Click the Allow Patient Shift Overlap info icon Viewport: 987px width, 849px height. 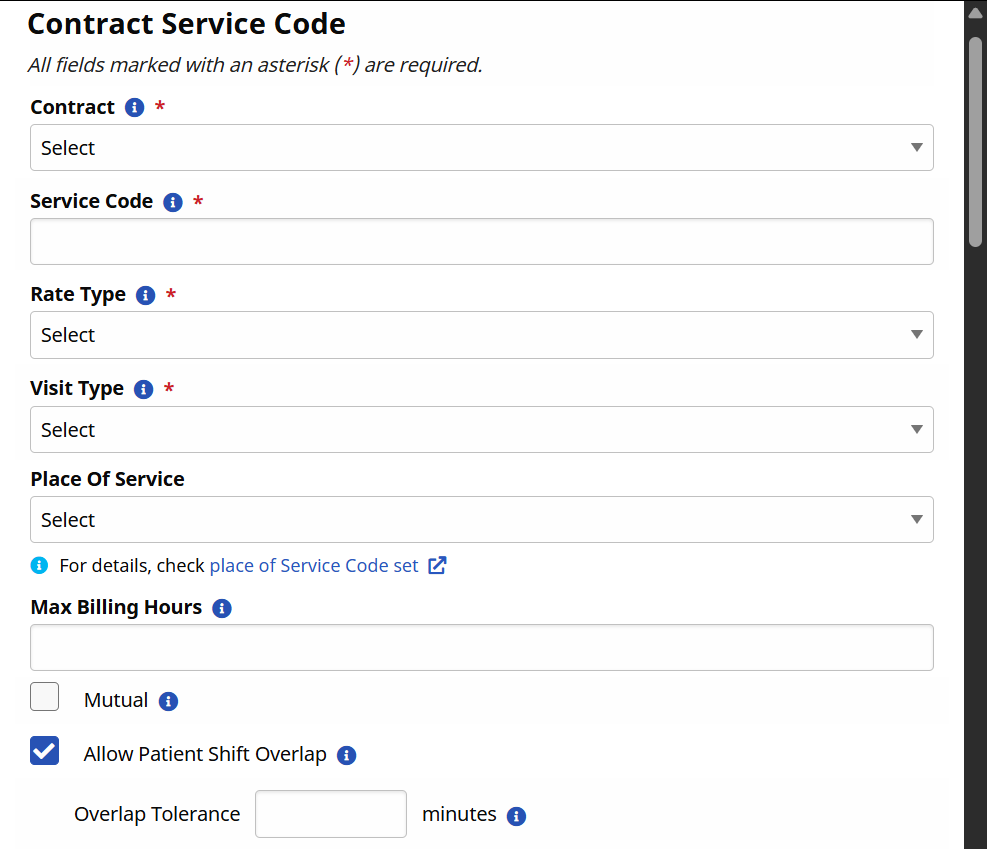347,756
